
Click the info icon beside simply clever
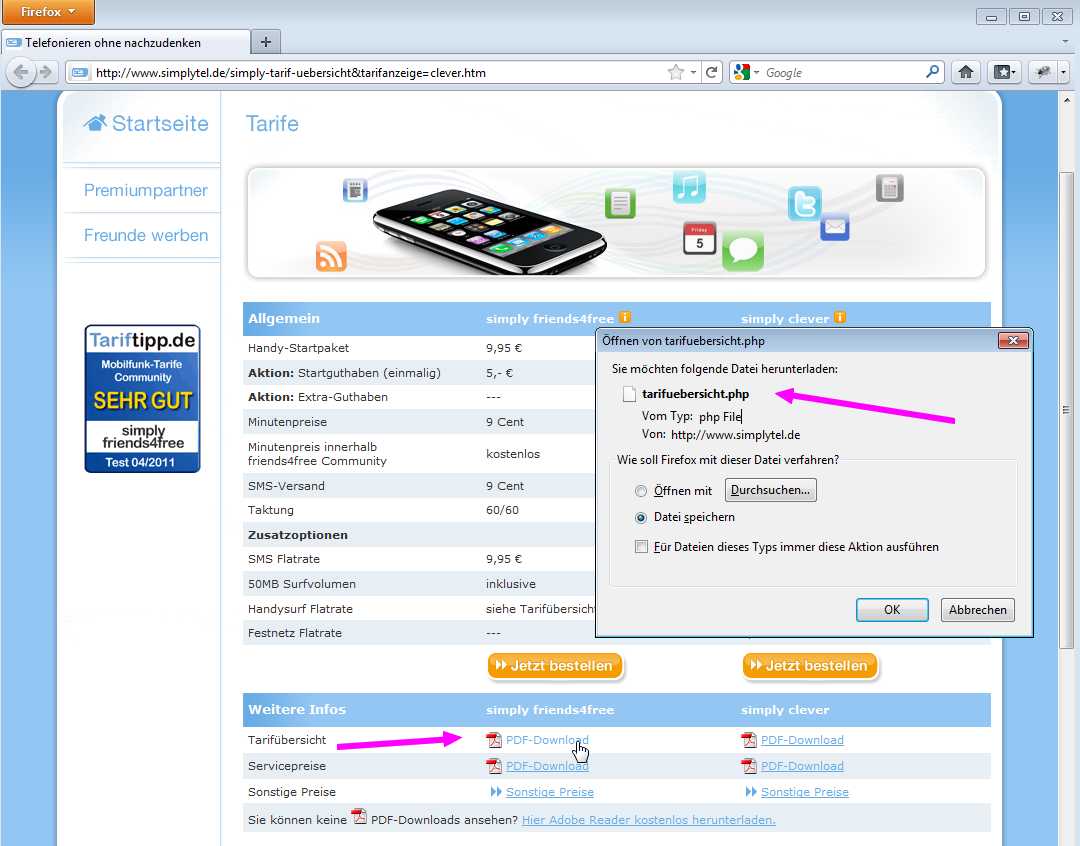pyautogui.click(x=840, y=317)
